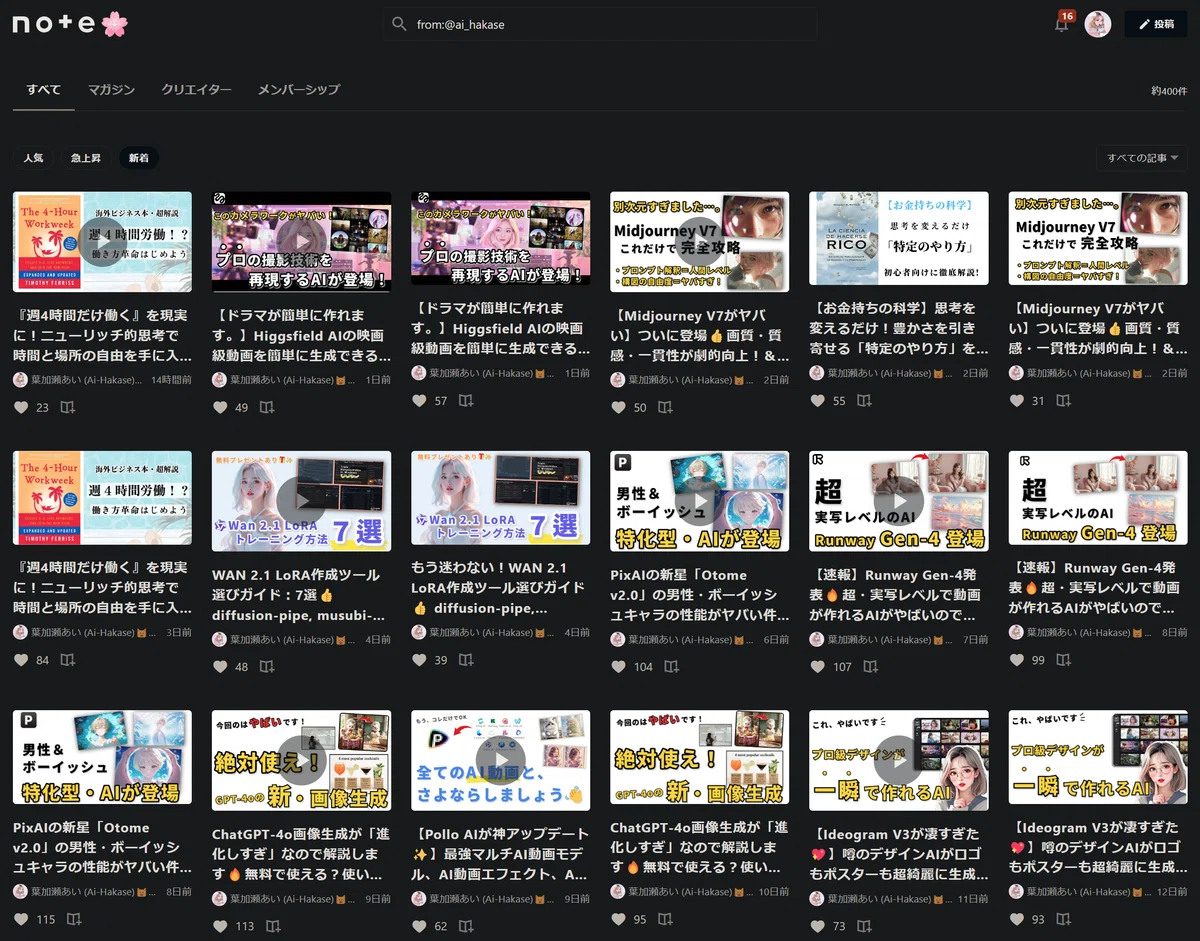This screenshot has height=941, width=1200.
Task: Switch to the すべて tab
Action: click(43, 89)
